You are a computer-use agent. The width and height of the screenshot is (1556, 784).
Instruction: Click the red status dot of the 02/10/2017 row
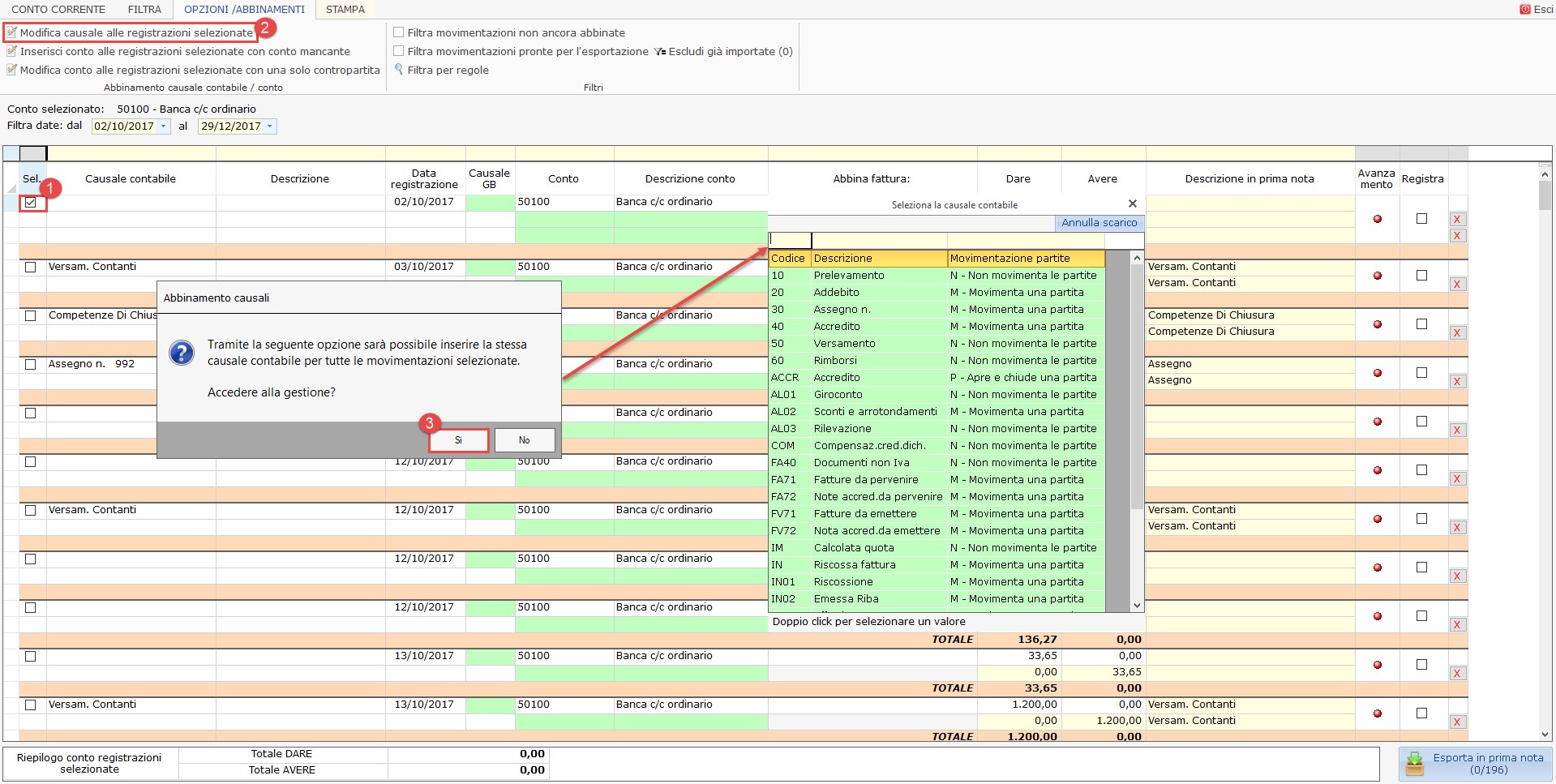1377,219
